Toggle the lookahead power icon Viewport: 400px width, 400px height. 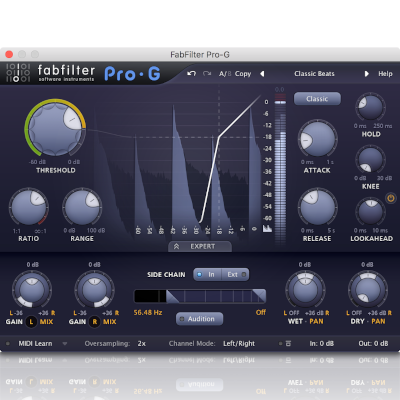(x=391, y=198)
